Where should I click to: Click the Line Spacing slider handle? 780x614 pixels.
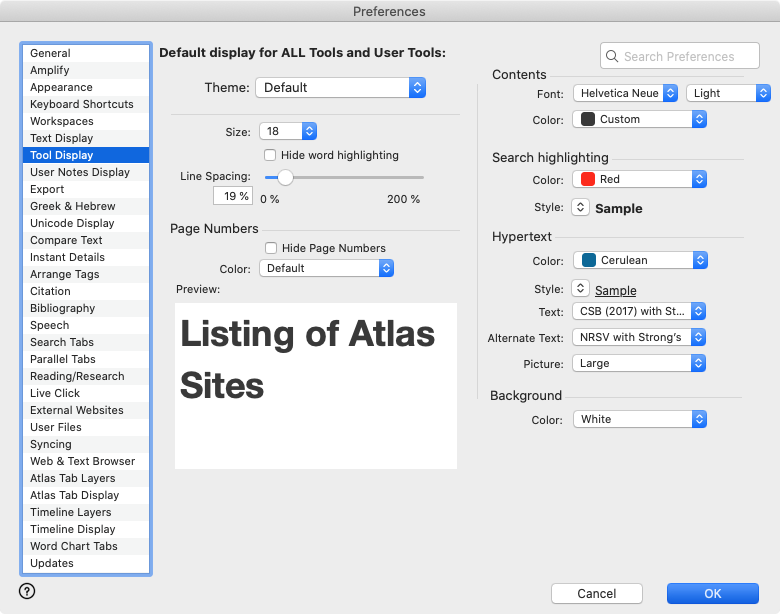285,177
